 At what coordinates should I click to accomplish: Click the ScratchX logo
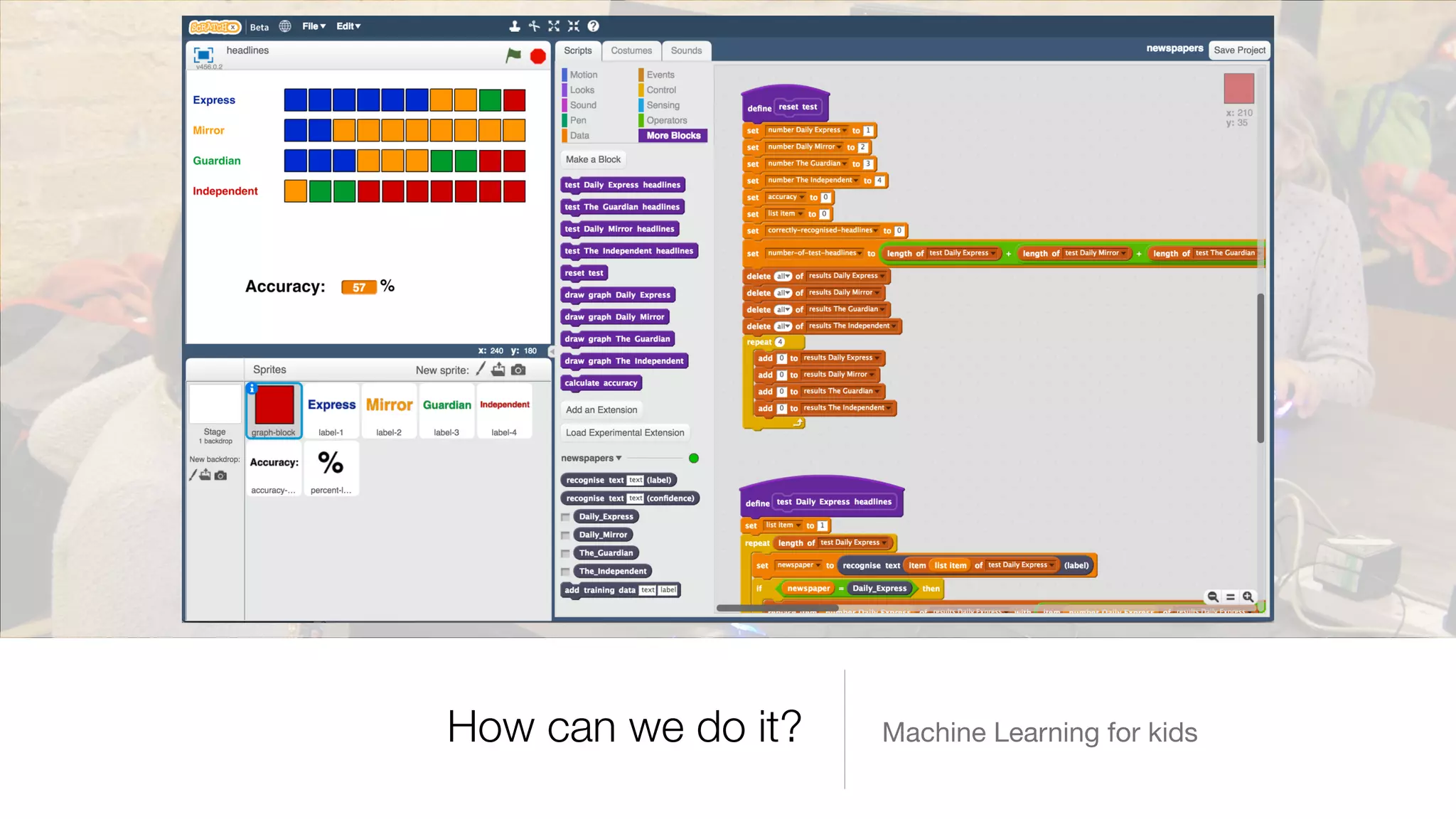point(215,27)
